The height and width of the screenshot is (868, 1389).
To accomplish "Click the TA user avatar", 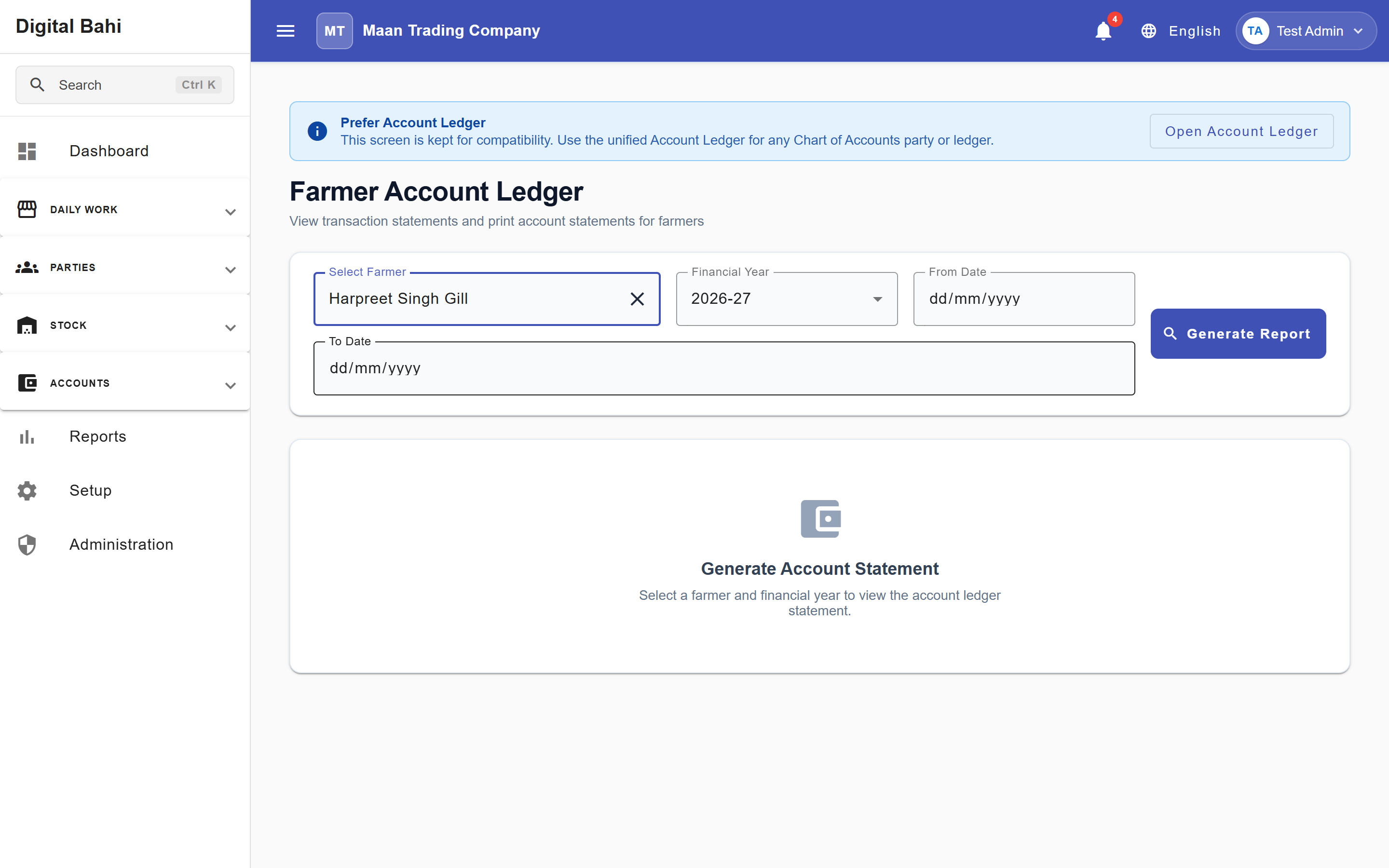I will coord(1255,31).
